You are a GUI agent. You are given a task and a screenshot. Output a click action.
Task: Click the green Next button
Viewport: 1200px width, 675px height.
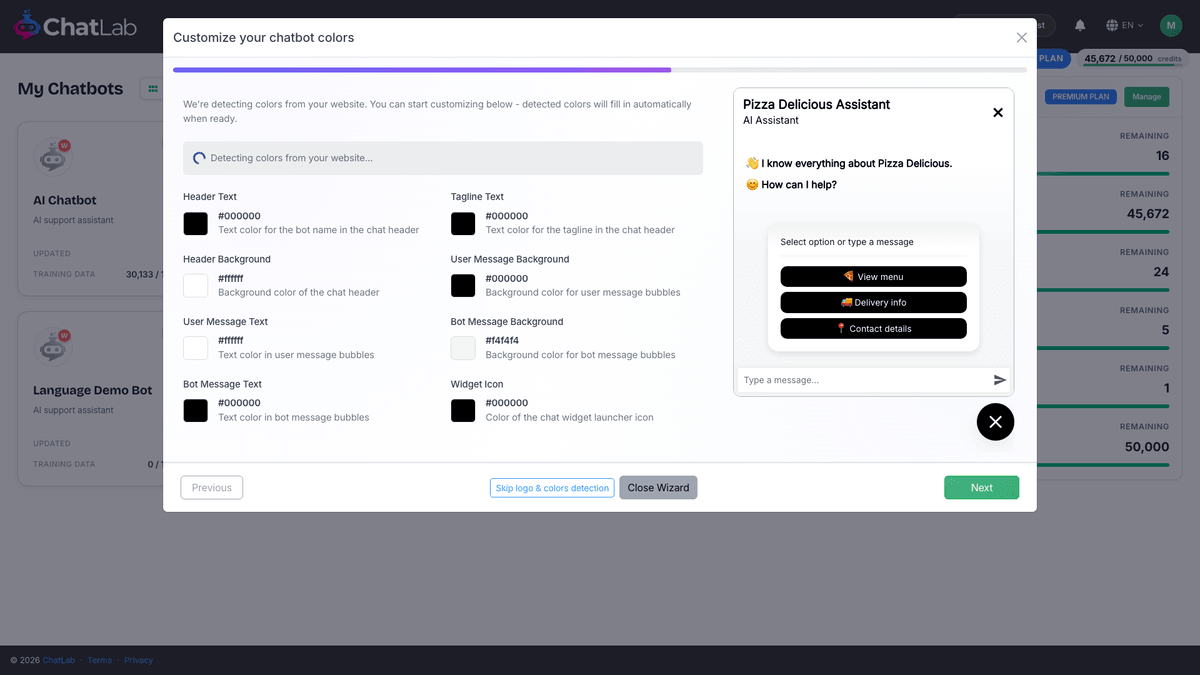pos(981,488)
